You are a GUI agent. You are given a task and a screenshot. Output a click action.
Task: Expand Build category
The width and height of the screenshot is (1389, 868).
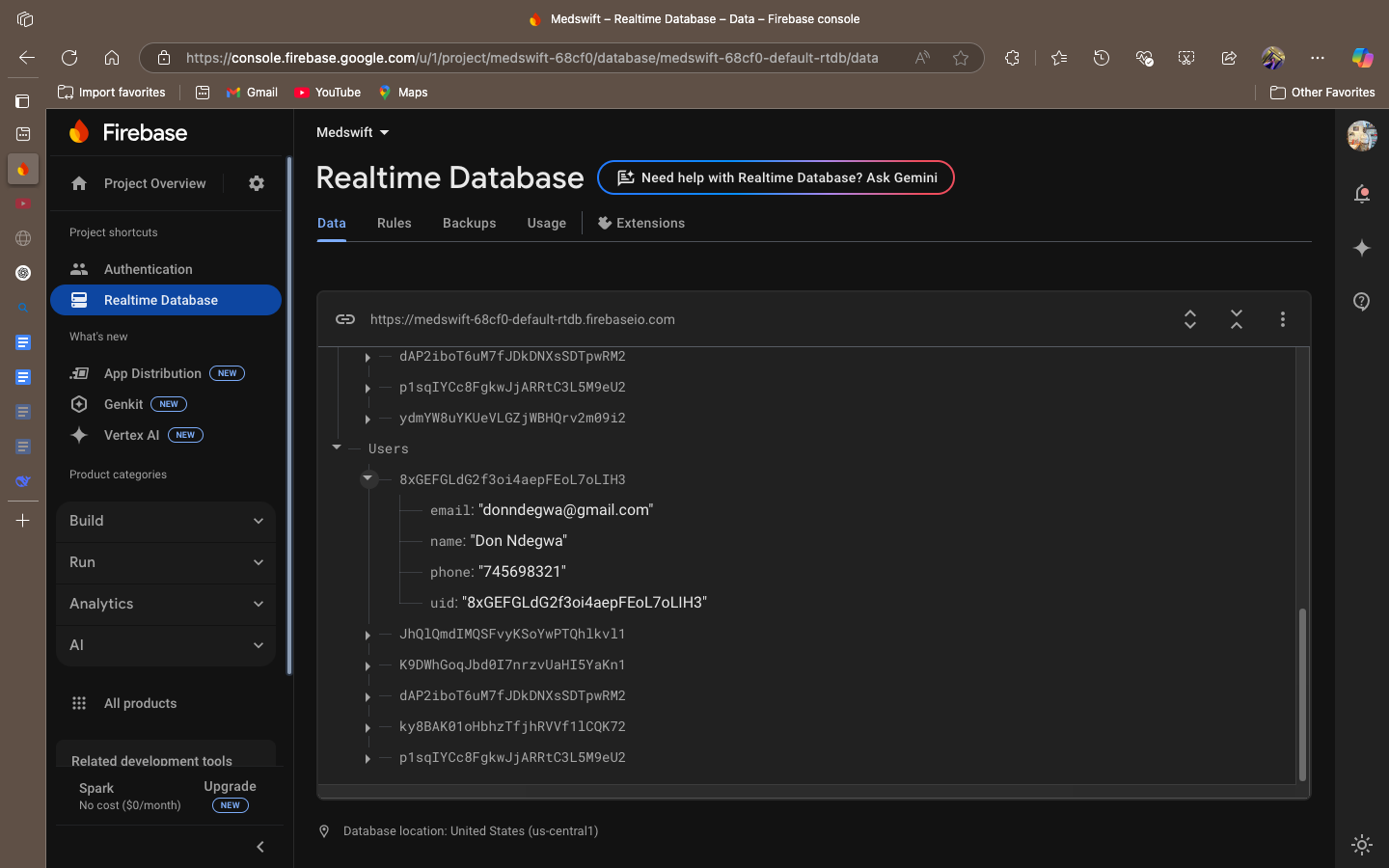click(166, 521)
